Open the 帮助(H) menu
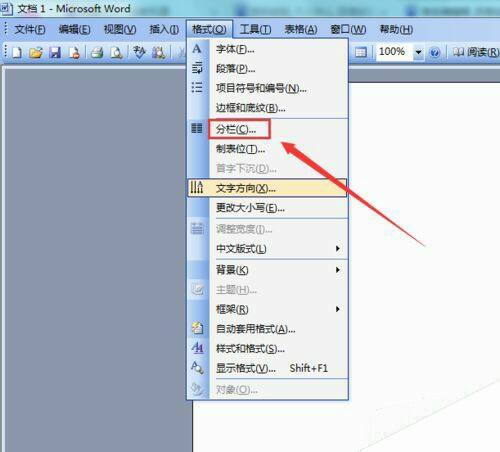The width and height of the screenshot is (500, 452). pos(396,30)
